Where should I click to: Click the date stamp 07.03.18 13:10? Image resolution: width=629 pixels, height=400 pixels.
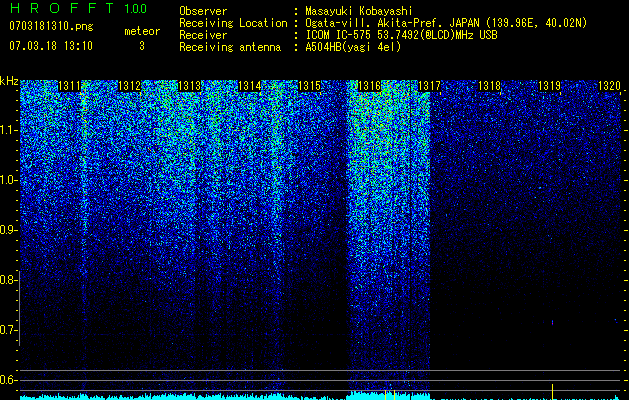point(51,45)
